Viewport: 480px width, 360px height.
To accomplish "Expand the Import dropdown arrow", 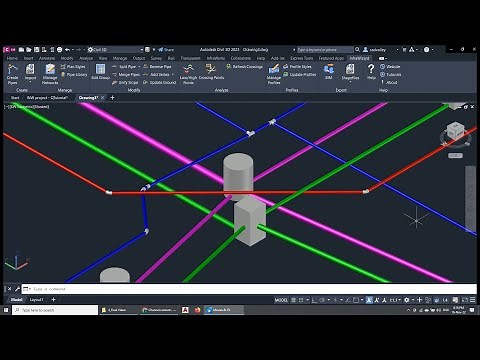I will coord(30,82).
